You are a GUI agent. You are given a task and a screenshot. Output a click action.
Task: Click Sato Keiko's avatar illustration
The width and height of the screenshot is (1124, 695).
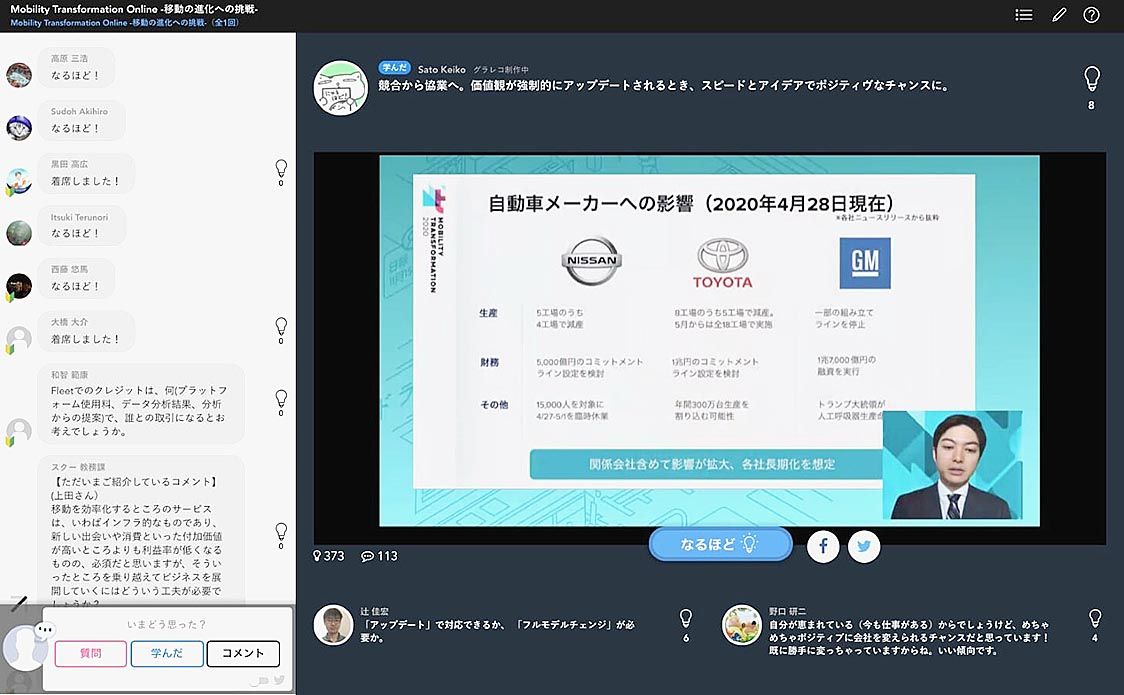[x=340, y=87]
